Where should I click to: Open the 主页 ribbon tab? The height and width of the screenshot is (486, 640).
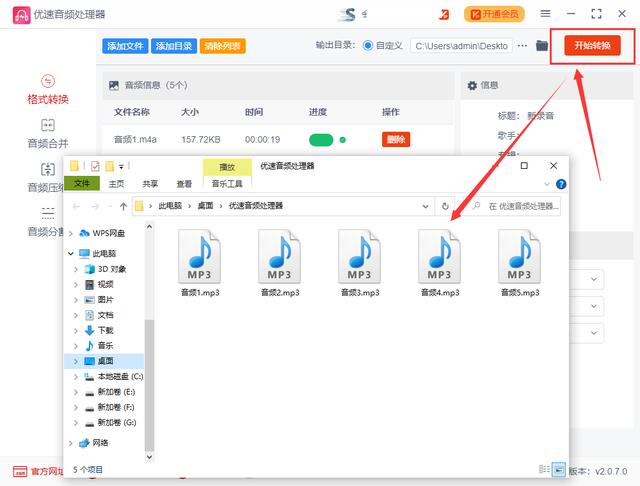tap(116, 184)
